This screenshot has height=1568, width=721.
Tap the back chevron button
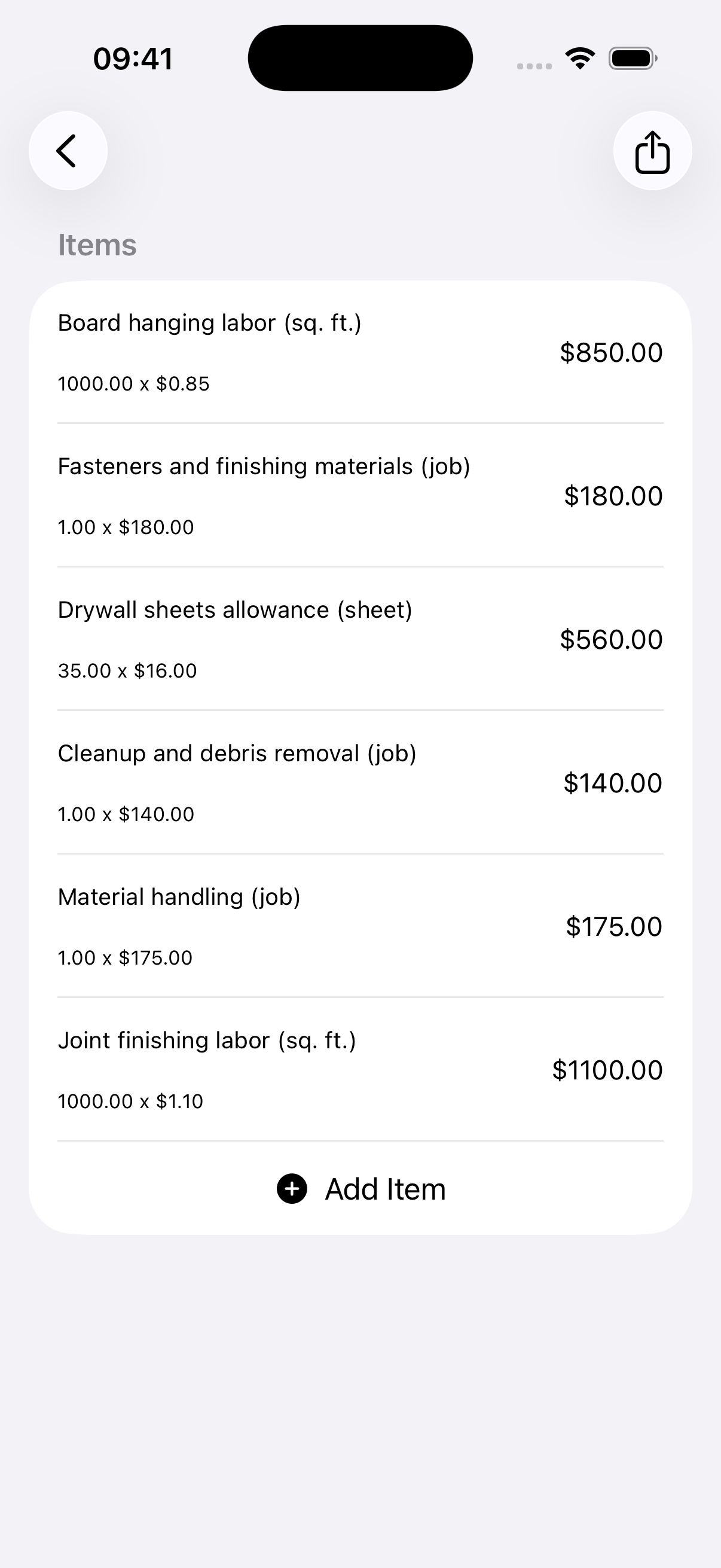click(68, 151)
